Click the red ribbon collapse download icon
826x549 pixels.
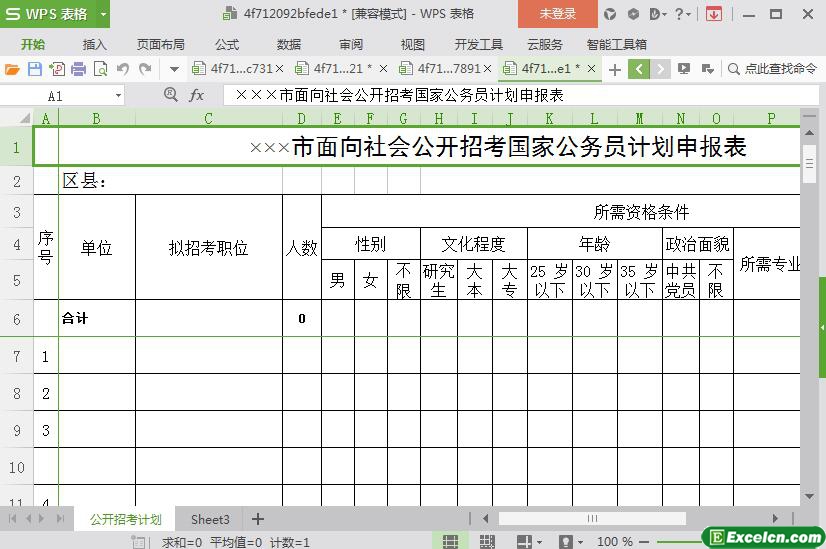(x=714, y=14)
